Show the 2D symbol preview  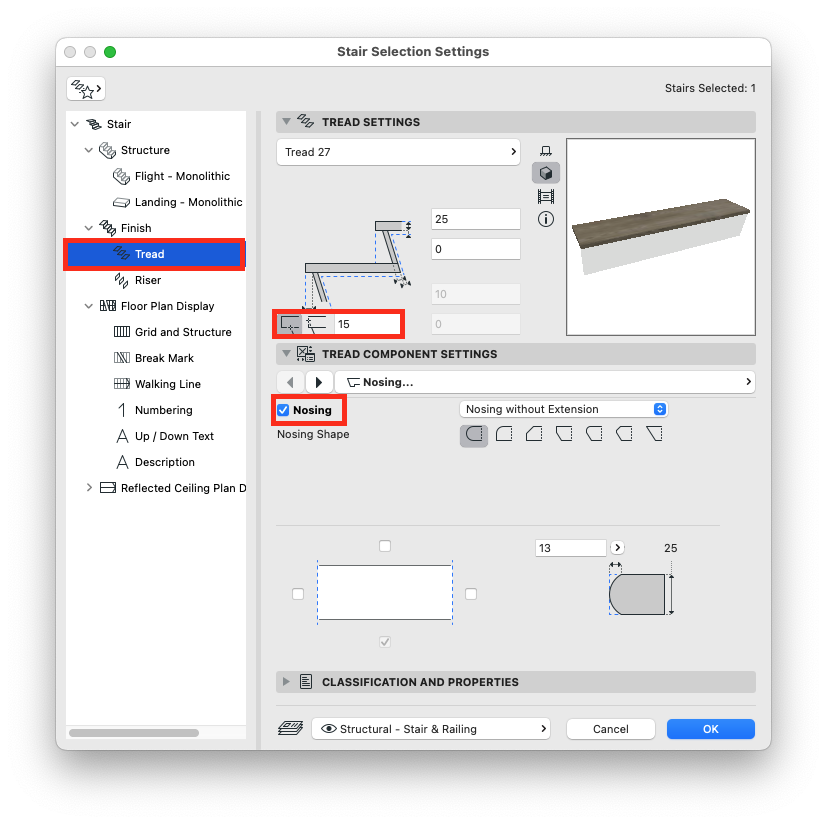(x=546, y=148)
